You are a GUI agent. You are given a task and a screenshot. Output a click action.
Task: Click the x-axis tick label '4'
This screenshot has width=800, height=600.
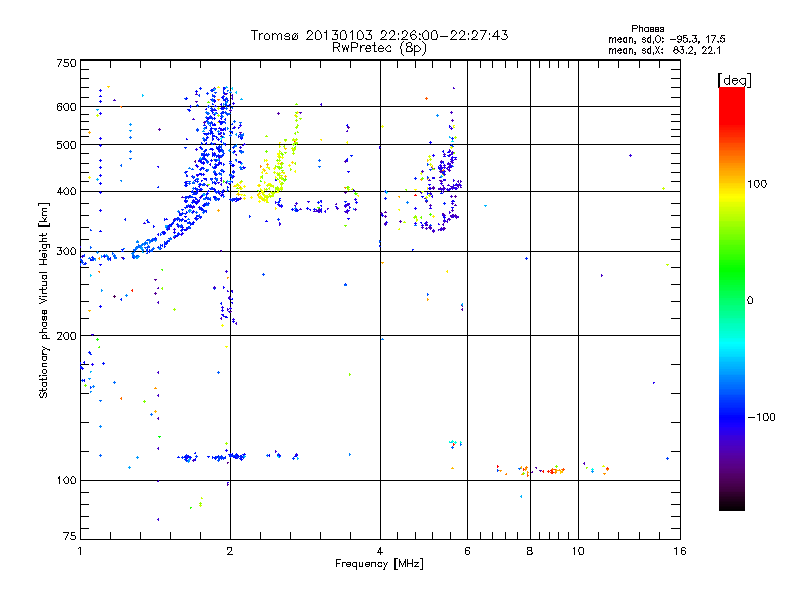click(380, 551)
